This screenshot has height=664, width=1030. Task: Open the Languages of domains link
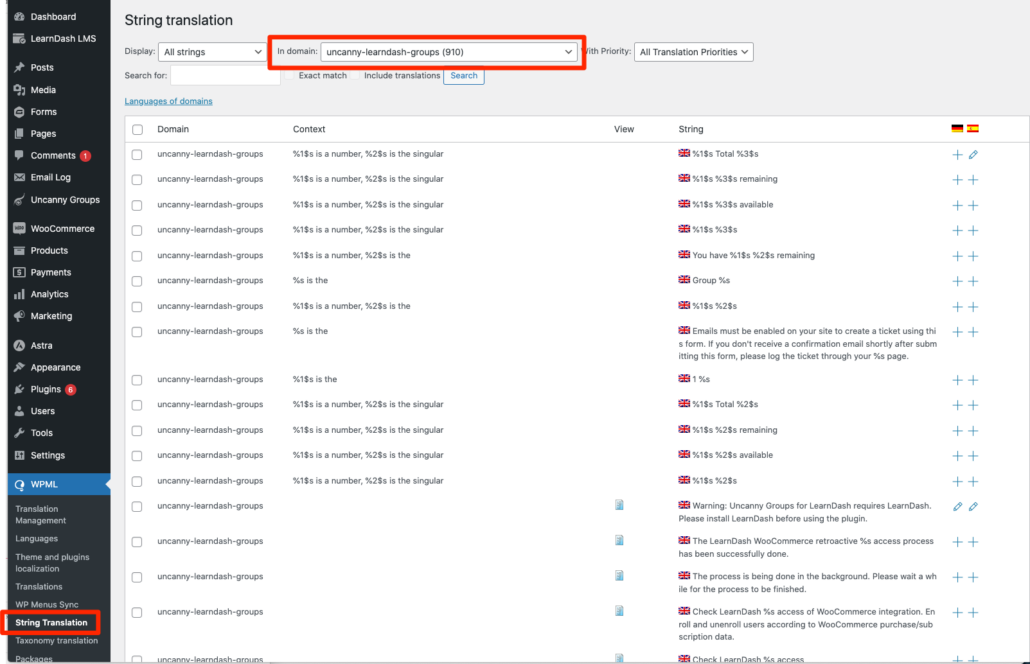[167, 101]
